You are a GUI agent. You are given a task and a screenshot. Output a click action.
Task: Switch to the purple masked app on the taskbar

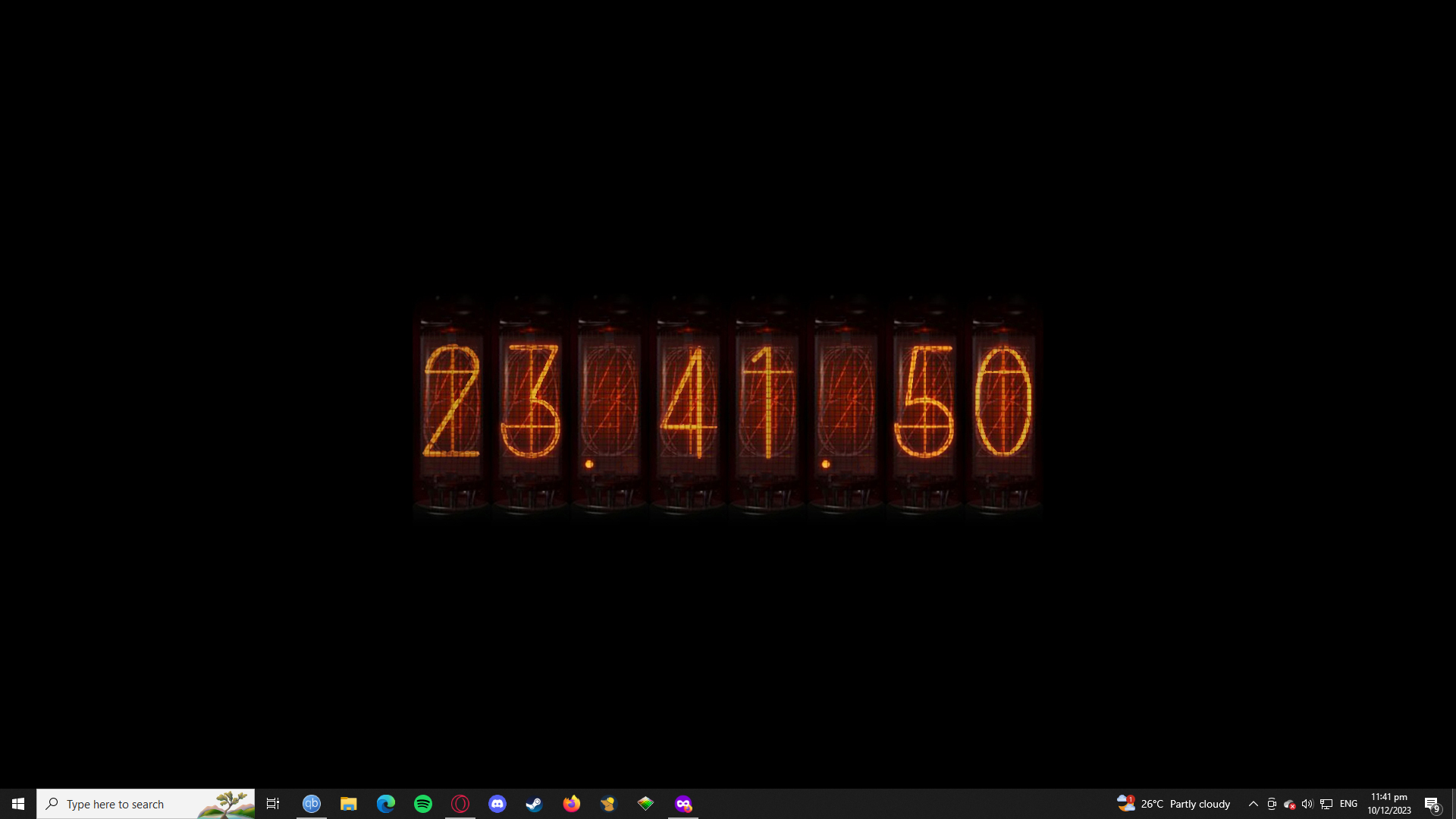683,804
